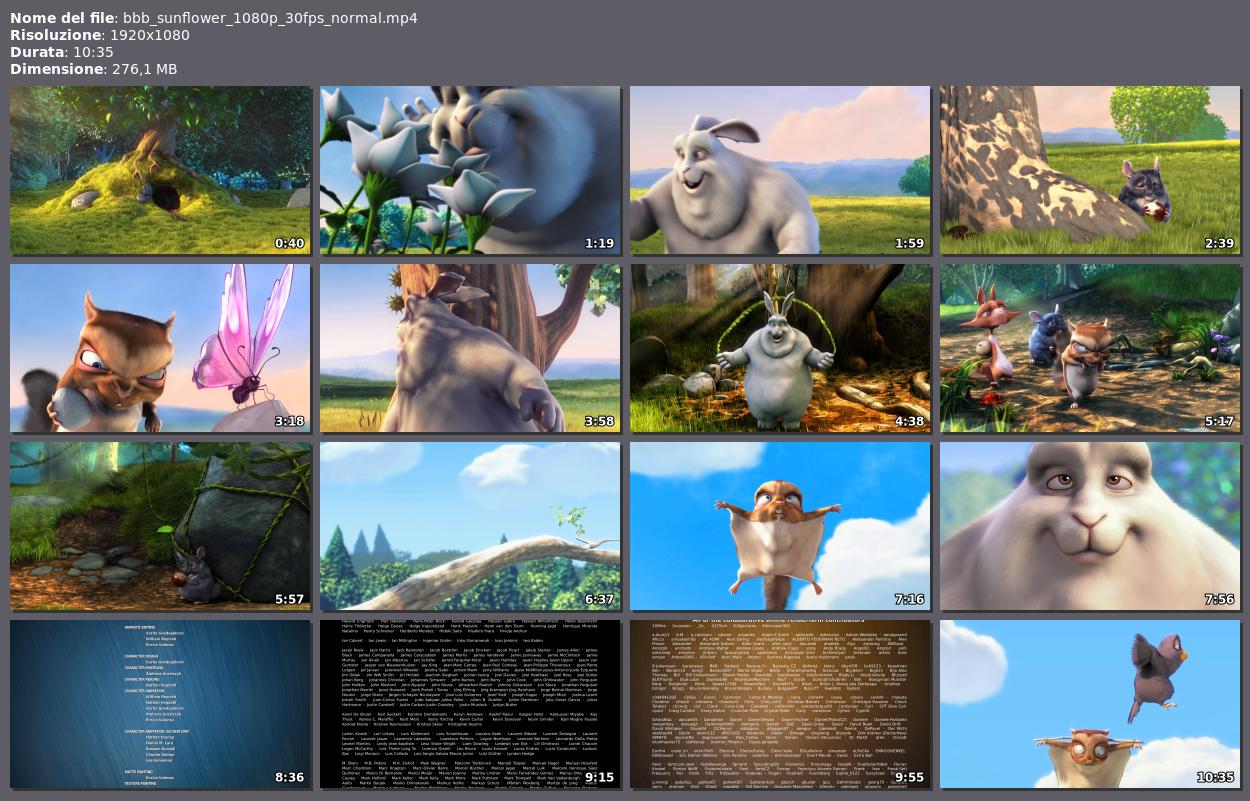The image size is (1250, 801).
Task: Select the blue credits frame 8:36
Action: point(160,704)
